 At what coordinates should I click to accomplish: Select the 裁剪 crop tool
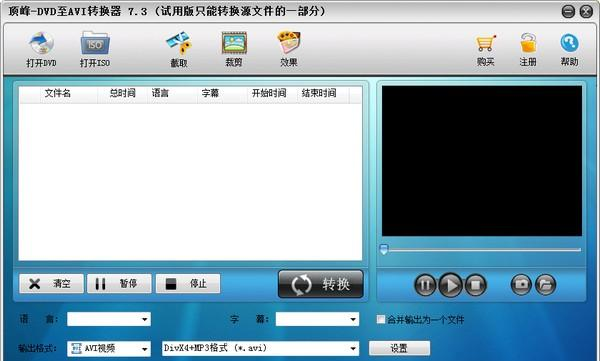pyautogui.click(x=234, y=50)
